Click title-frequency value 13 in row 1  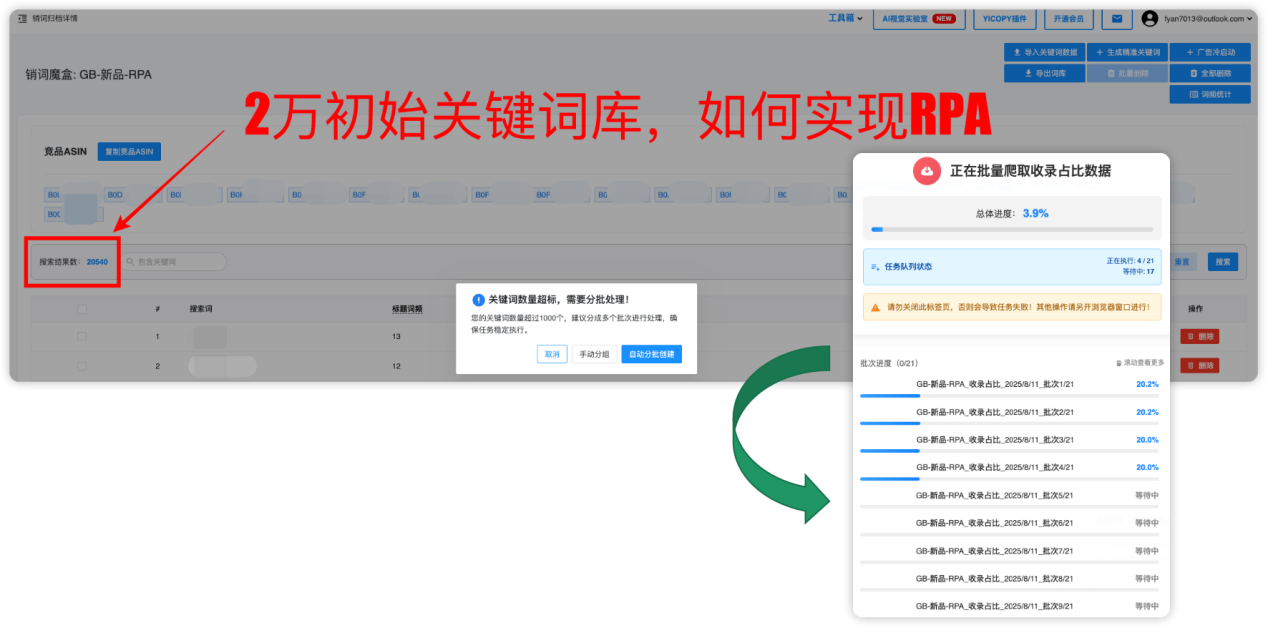396,337
